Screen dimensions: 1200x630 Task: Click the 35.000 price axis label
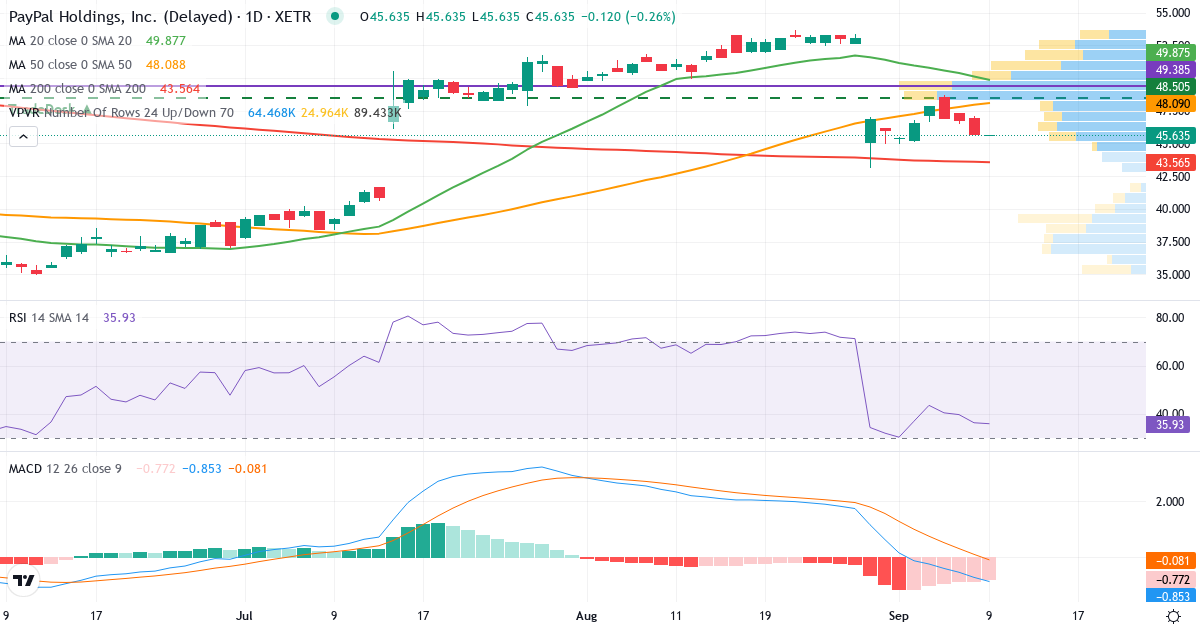tap(1171, 274)
